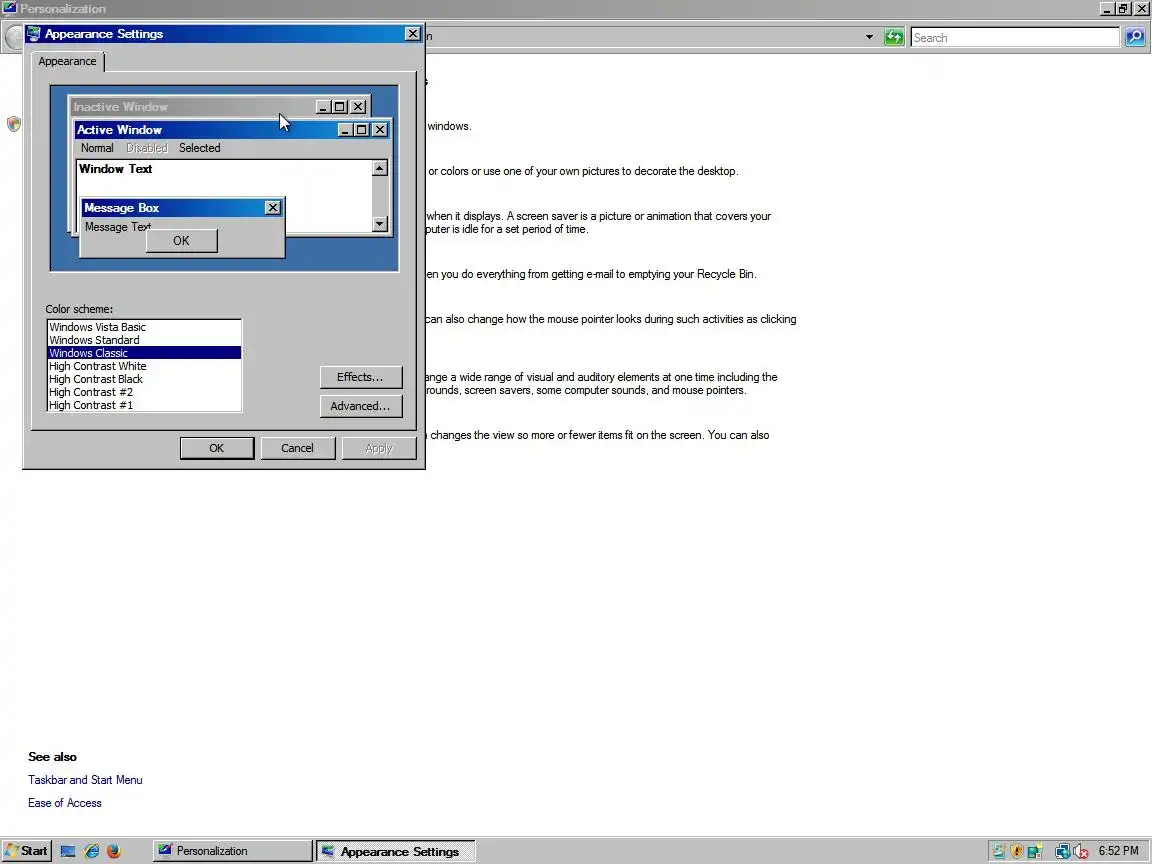Select Windows Vista Basic color scheme

tap(144, 327)
